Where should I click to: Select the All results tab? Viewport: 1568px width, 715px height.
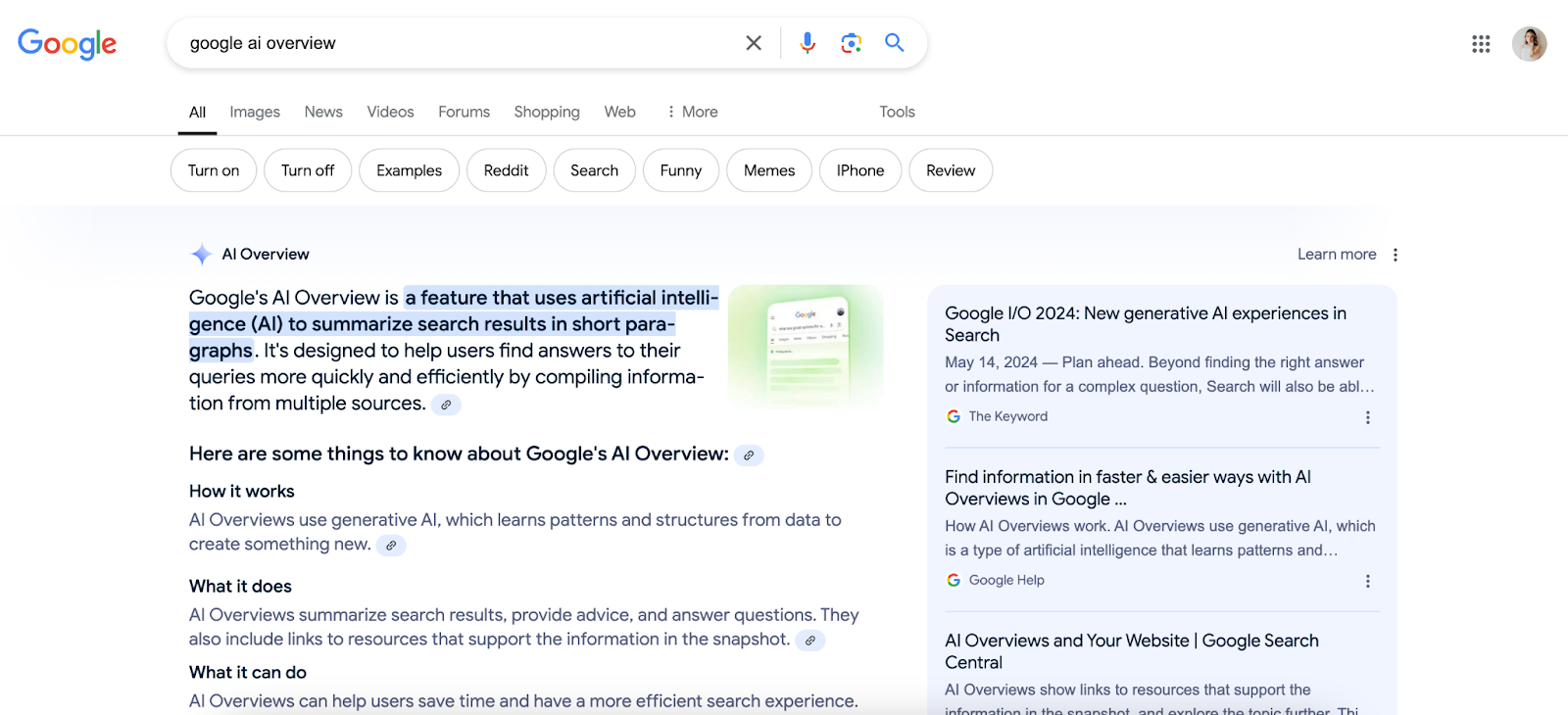coord(197,112)
